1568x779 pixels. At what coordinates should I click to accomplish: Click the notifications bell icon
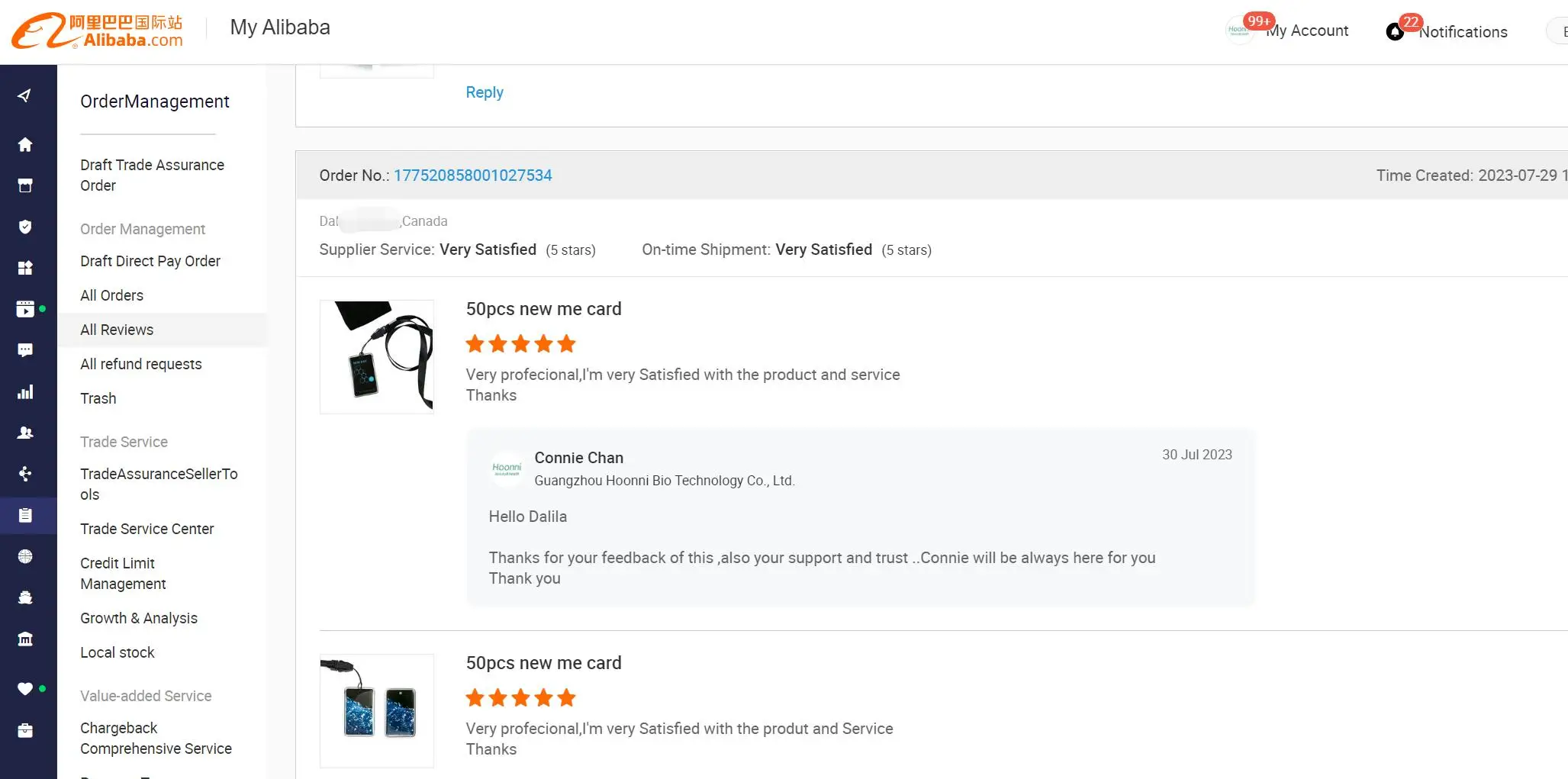point(1395,32)
